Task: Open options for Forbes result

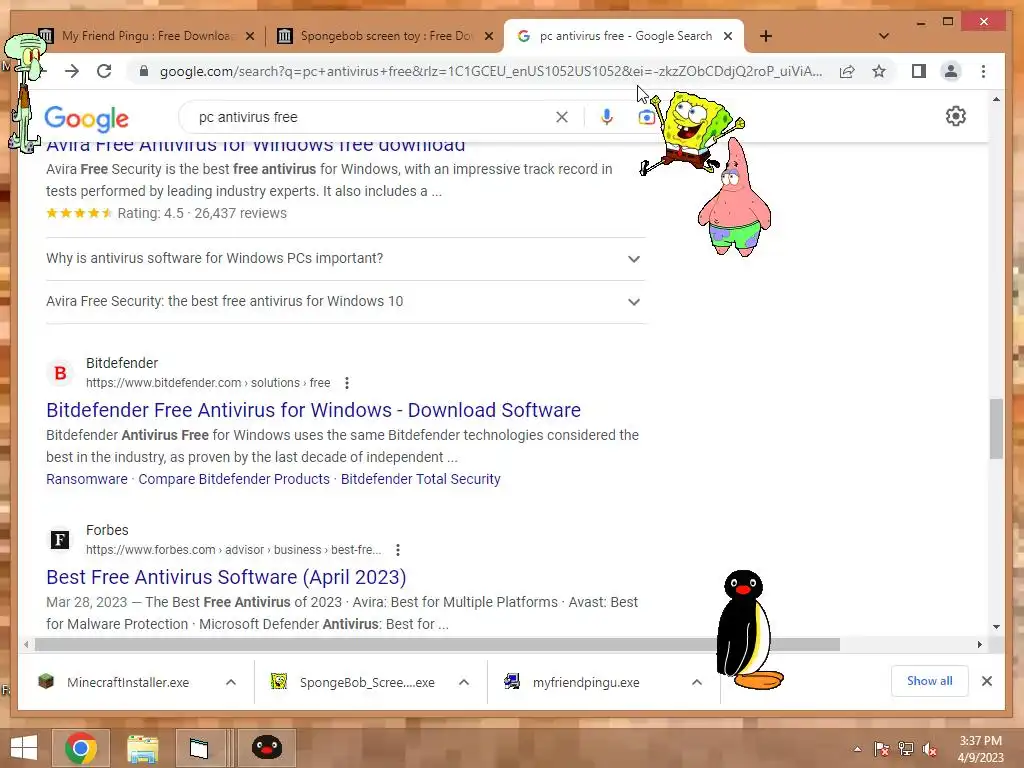Action: (x=398, y=550)
